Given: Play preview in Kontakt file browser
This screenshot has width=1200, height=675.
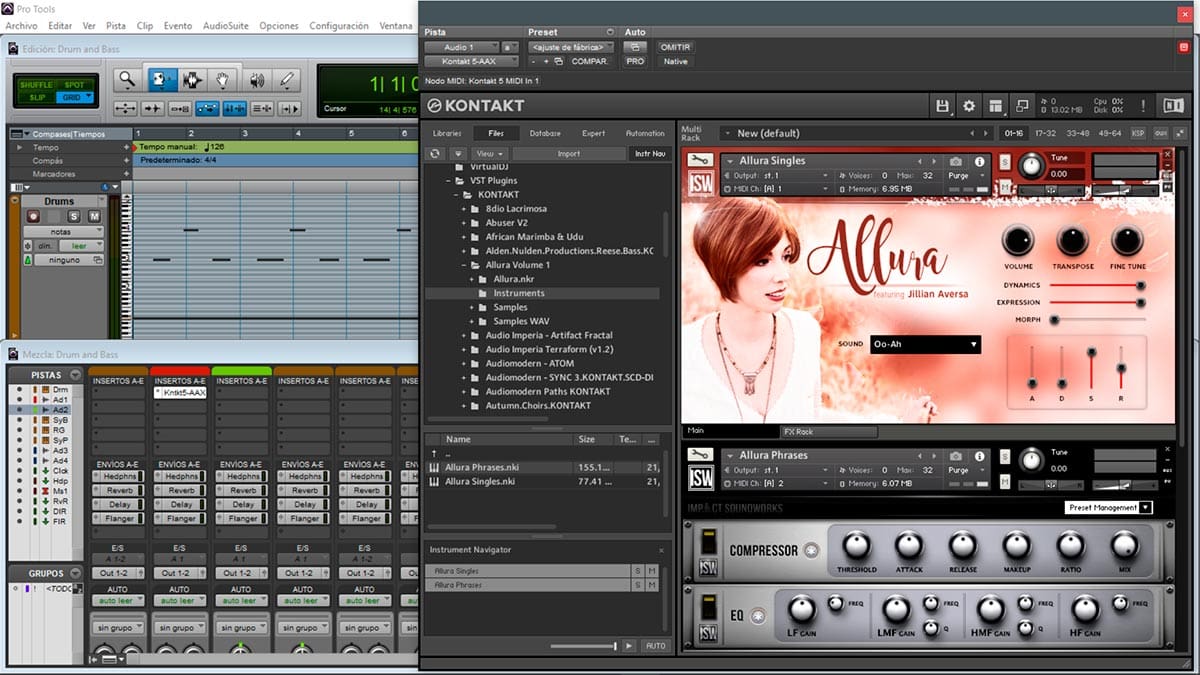Looking at the screenshot, I should (x=629, y=646).
